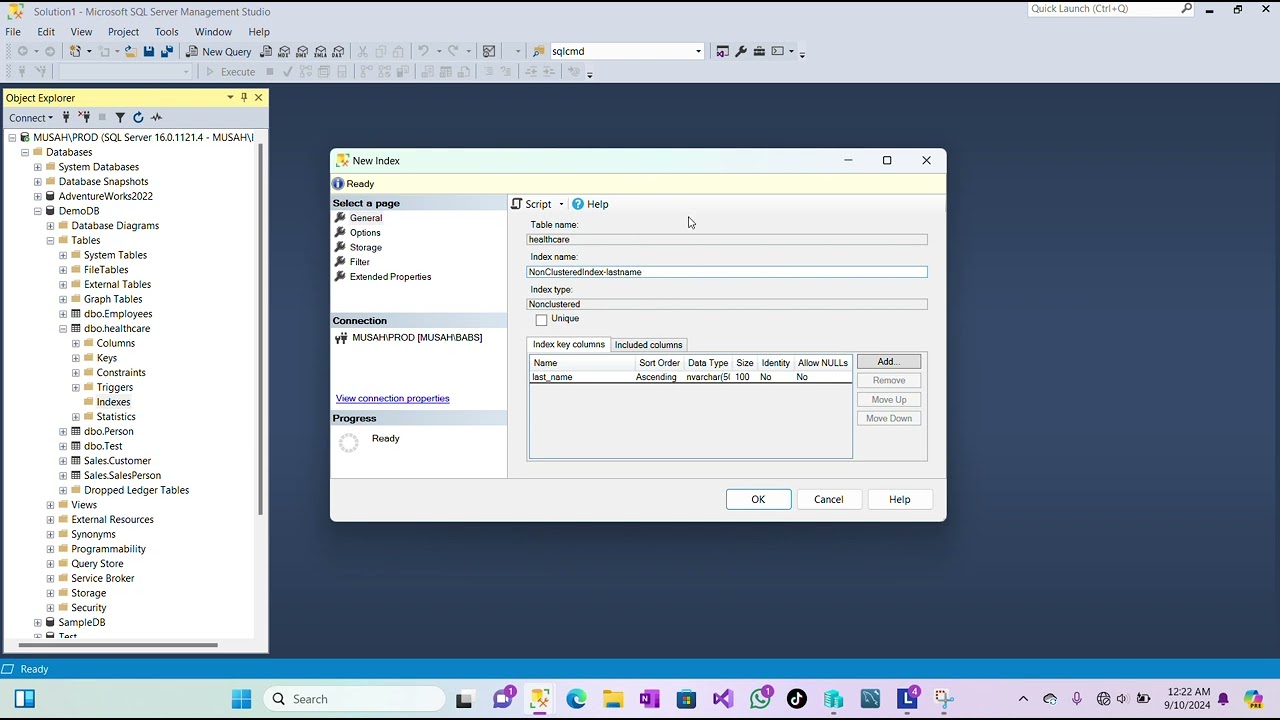Switch to the Included columns tab
The image size is (1280, 720).
648,345
